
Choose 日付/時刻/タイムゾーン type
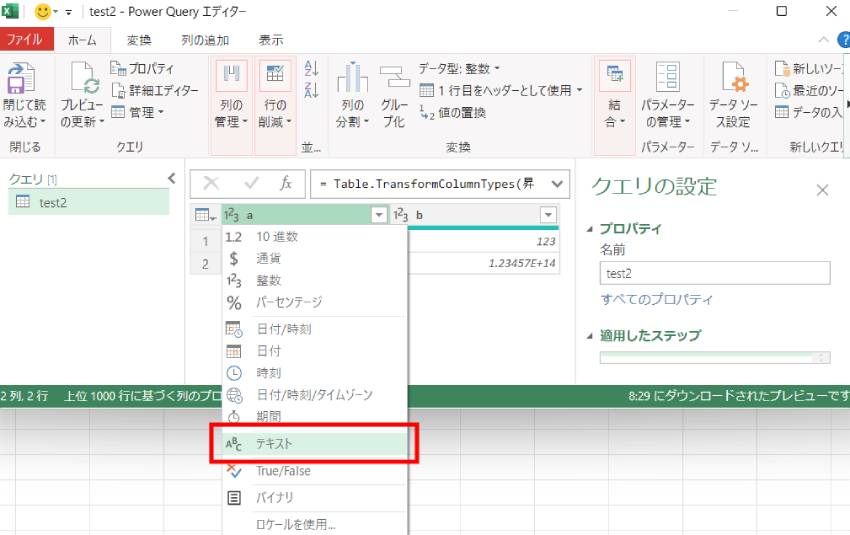[314, 395]
